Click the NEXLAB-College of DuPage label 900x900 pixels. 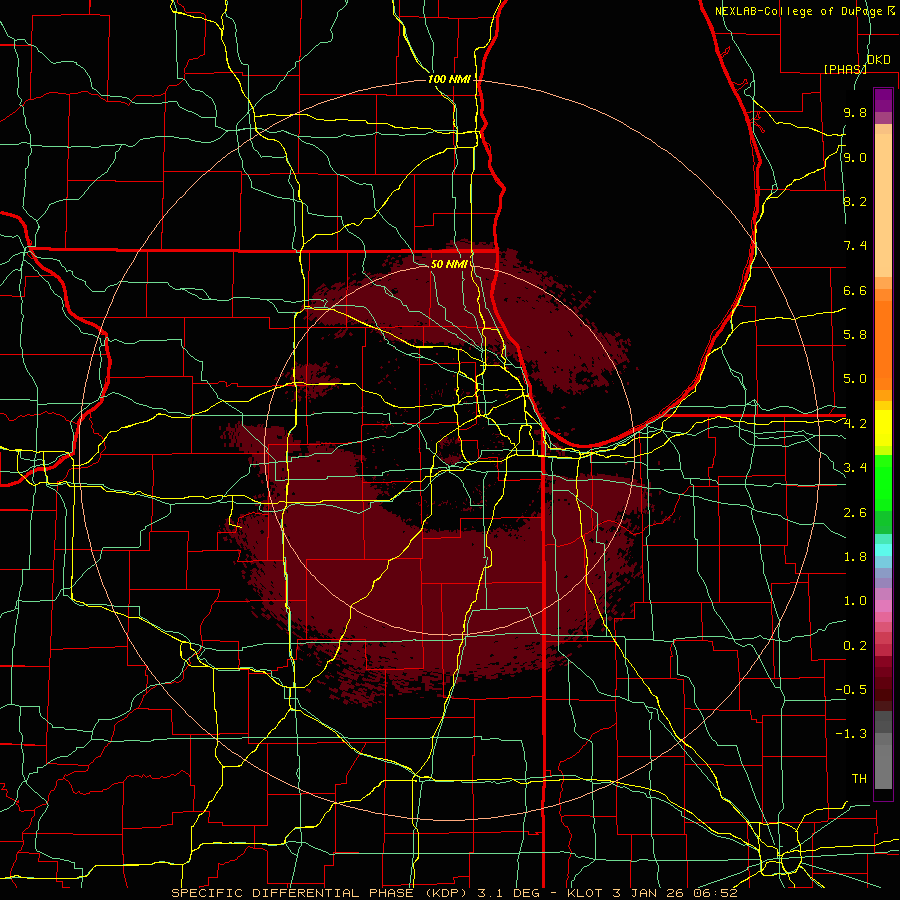(x=800, y=11)
